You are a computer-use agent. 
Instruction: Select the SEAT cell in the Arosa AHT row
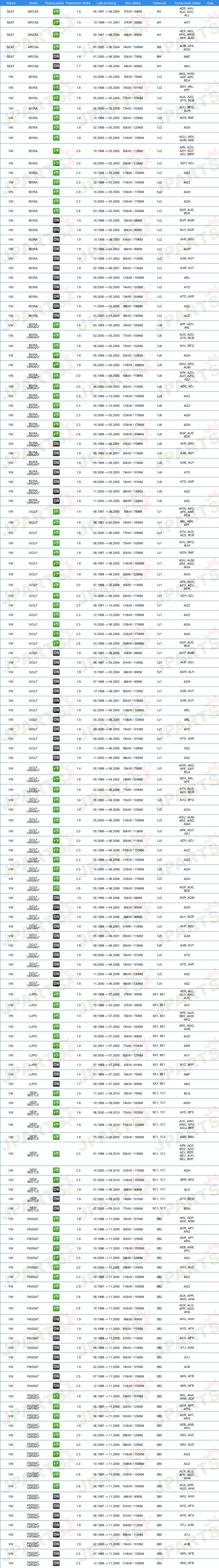11,22
